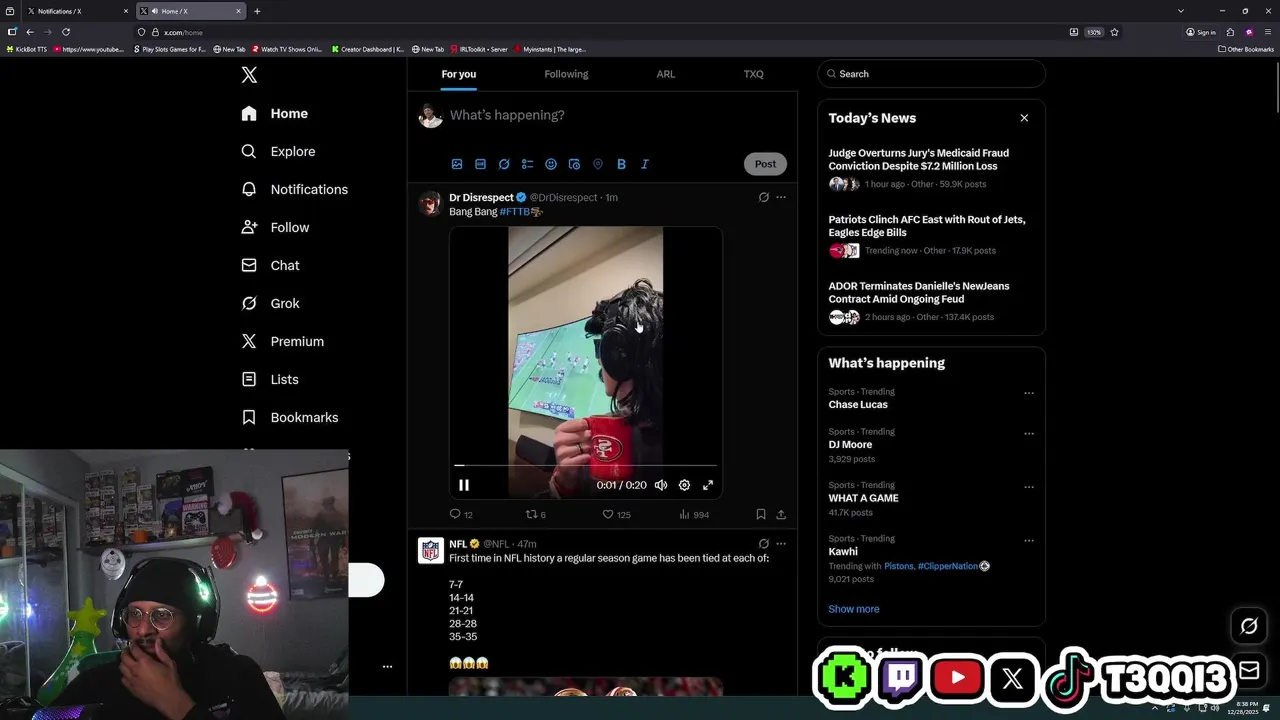Open options for WHAT A GAME trend
The height and width of the screenshot is (720, 1280).
click(x=1029, y=487)
